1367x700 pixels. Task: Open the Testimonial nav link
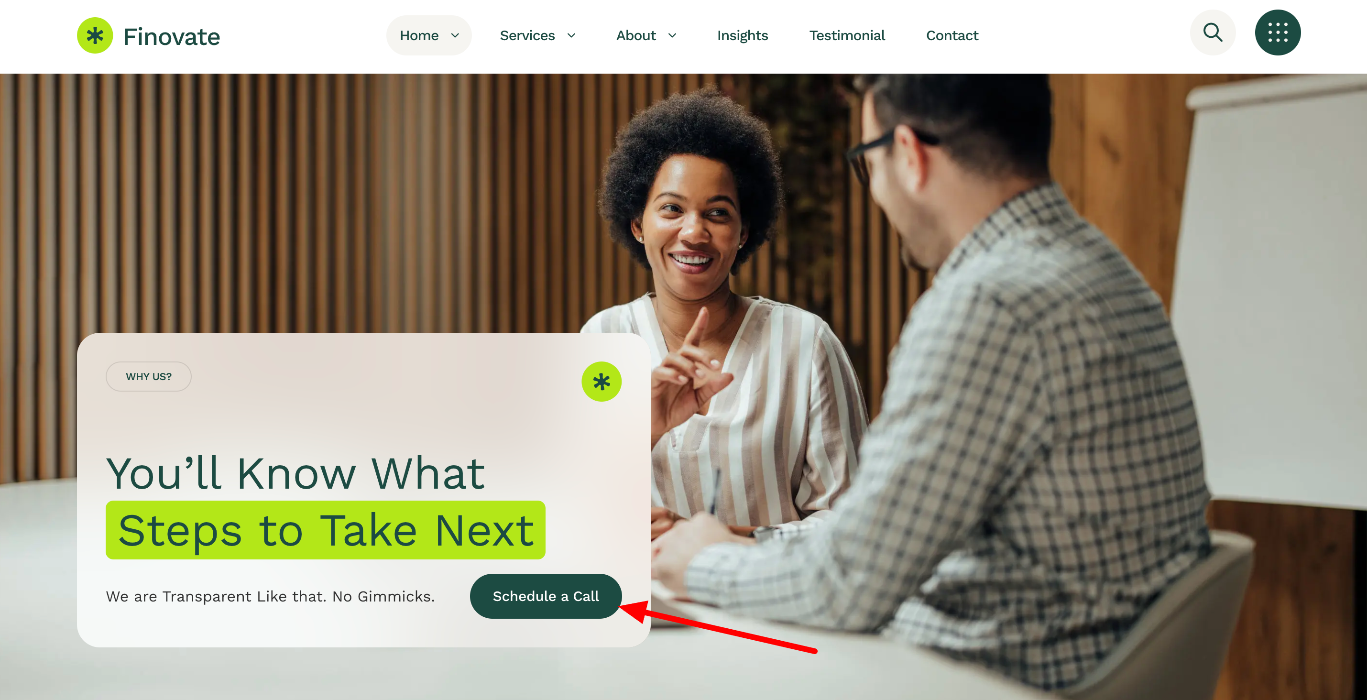[x=847, y=35]
